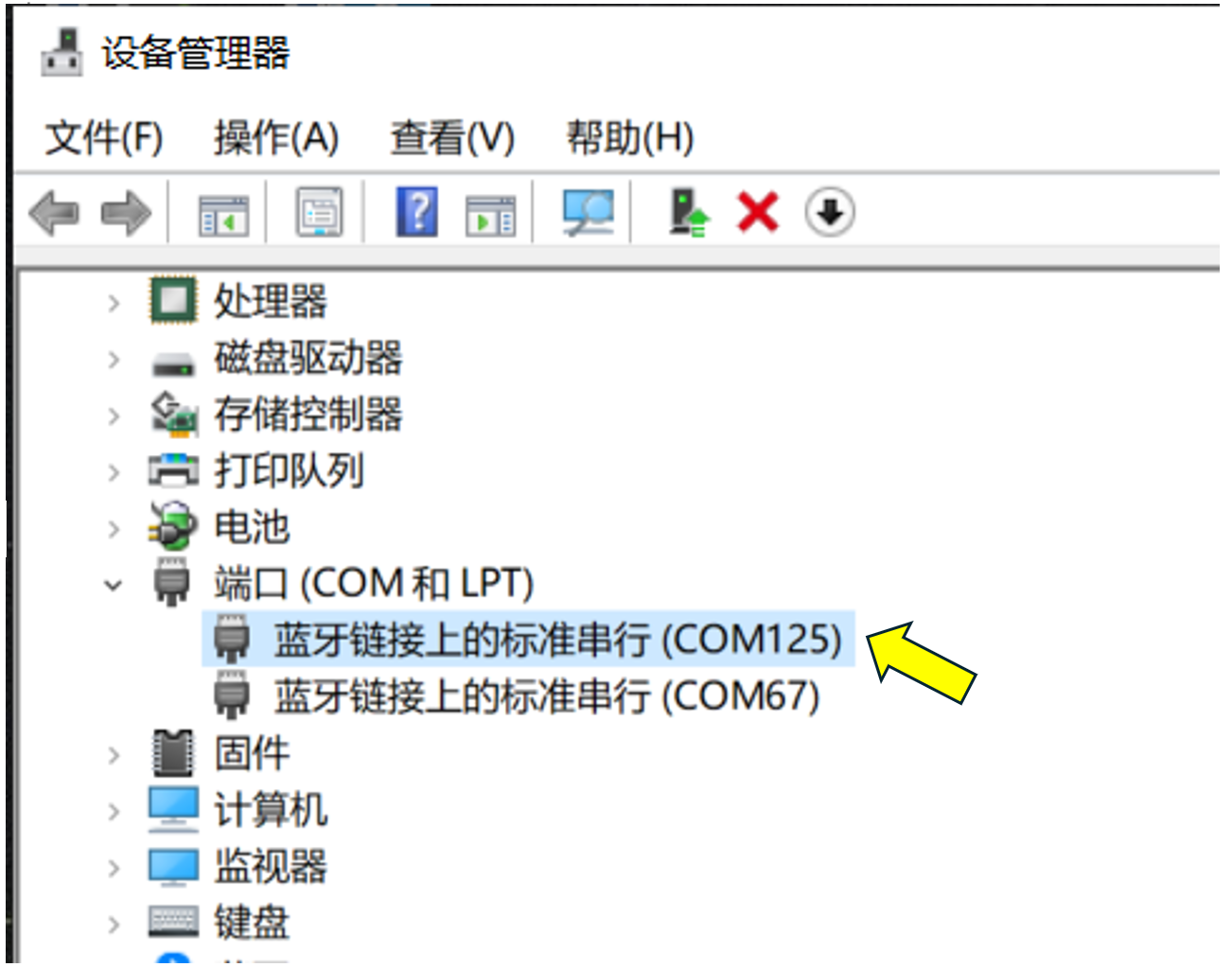Screen dimensions: 1232x967
Task: Open the 查看(V) menu
Action: (x=452, y=138)
